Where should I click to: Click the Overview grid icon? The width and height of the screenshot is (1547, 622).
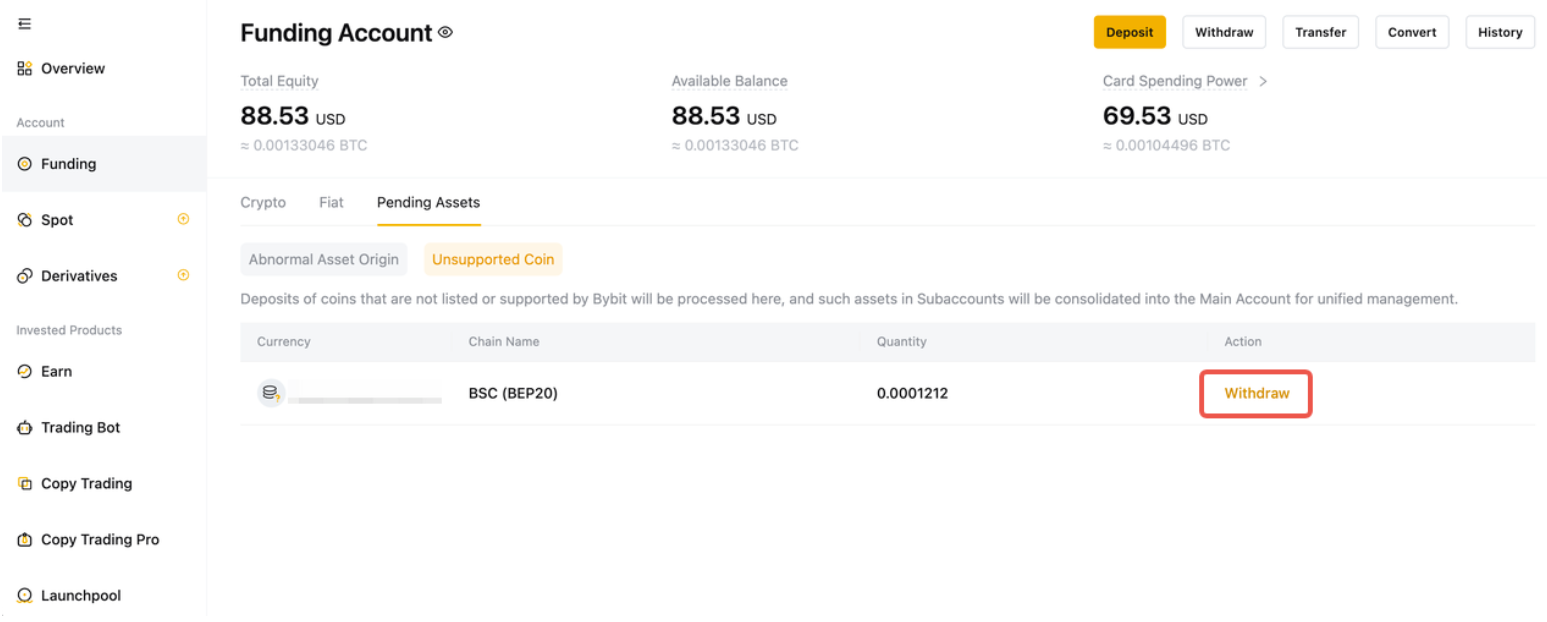[25, 69]
